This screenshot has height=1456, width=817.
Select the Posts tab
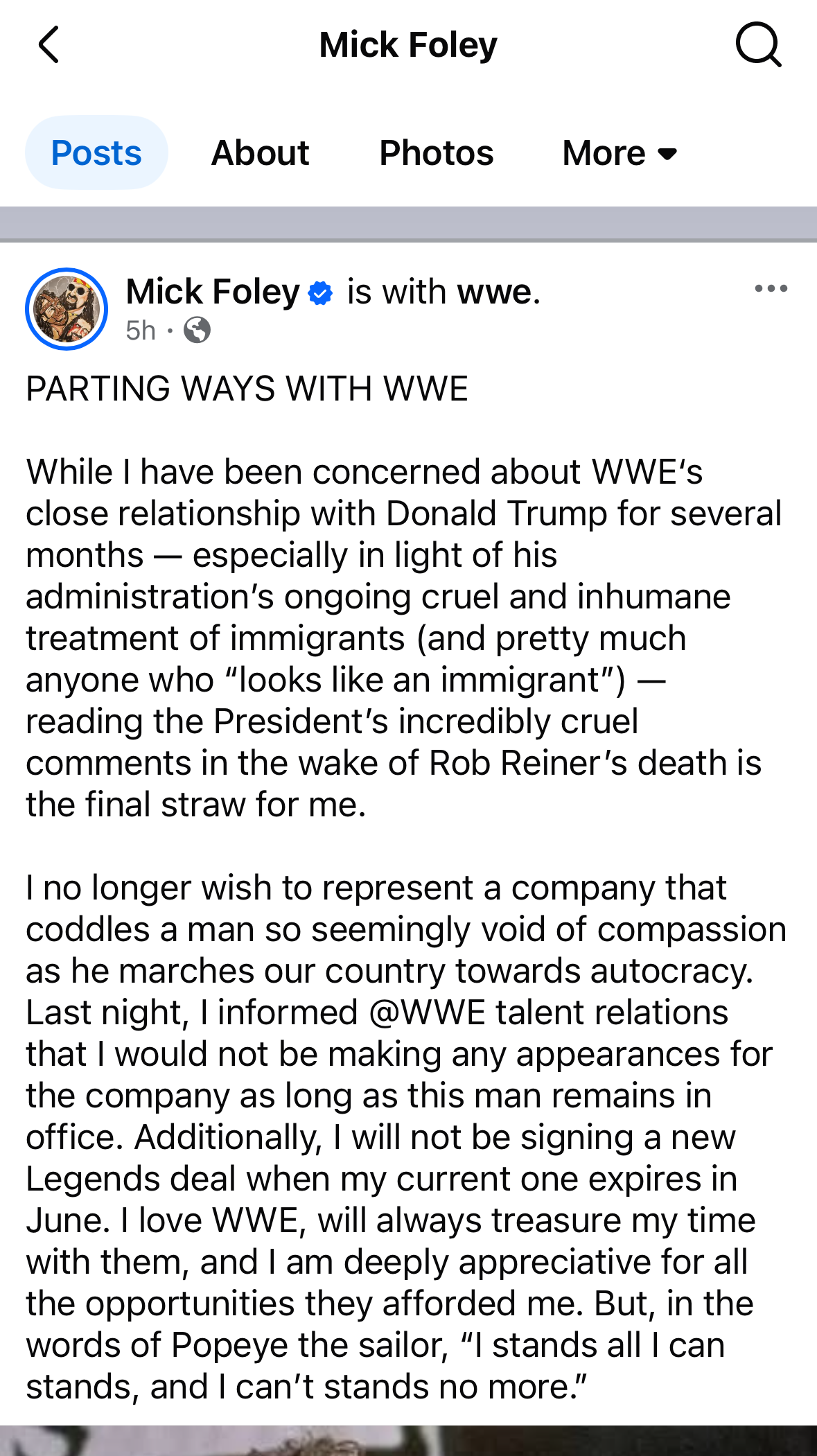pos(96,153)
